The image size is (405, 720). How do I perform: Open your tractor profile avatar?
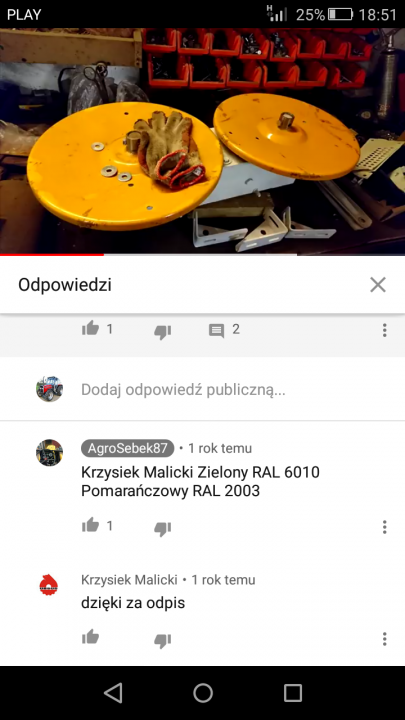tap(50, 389)
